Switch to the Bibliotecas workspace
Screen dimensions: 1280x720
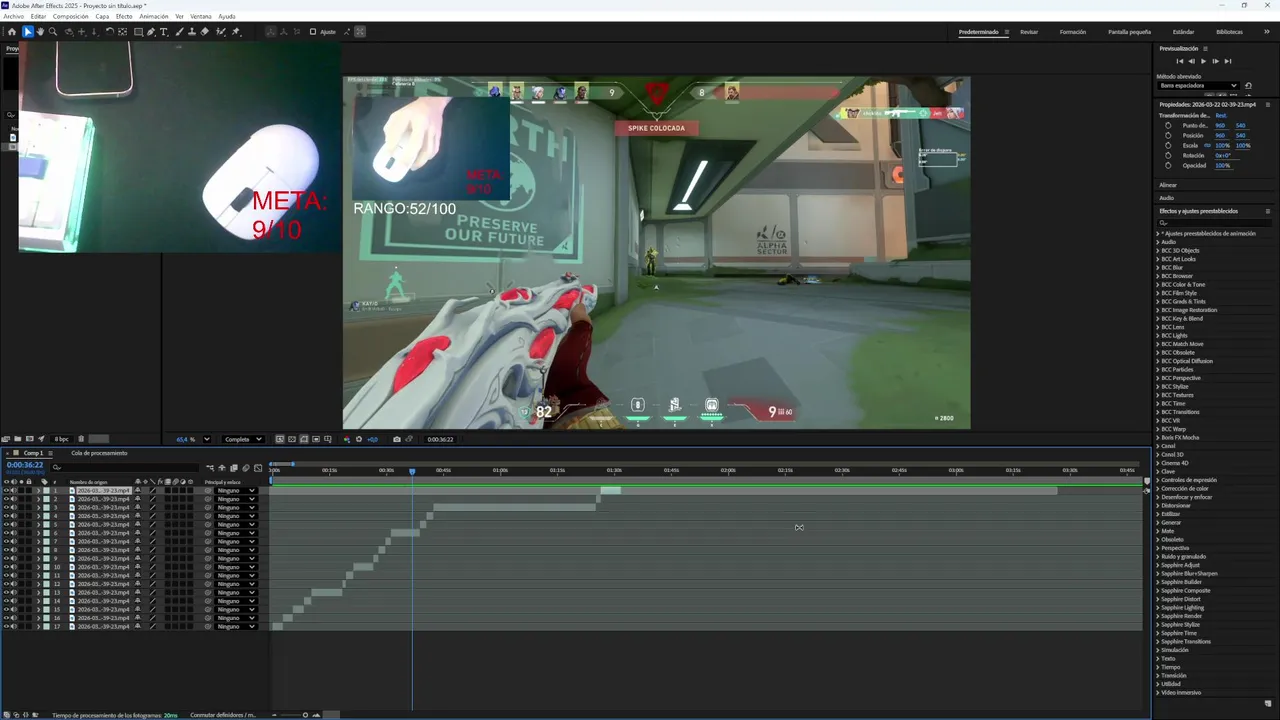(x=1230, y=32)
